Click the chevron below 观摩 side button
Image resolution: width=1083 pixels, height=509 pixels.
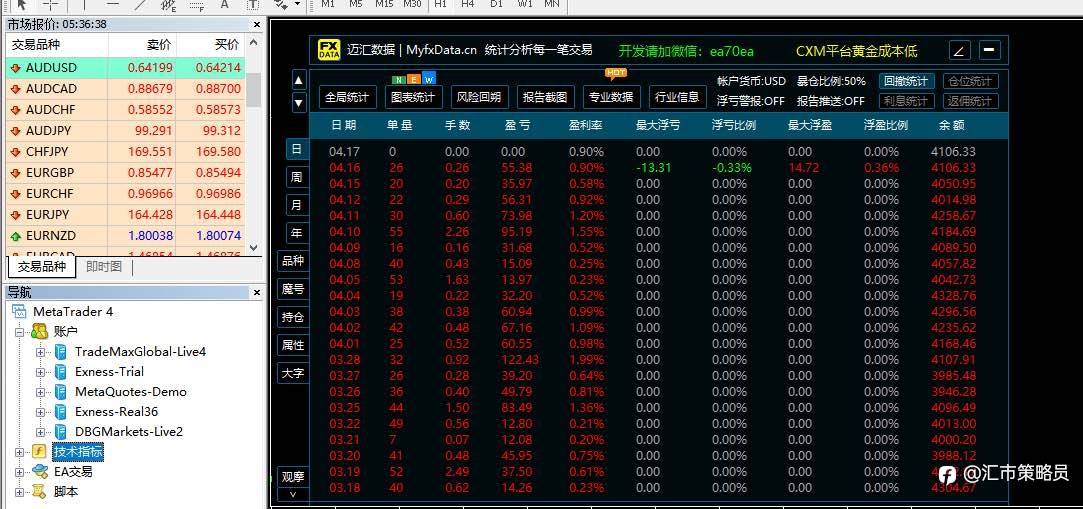click(x=292, y=494)
